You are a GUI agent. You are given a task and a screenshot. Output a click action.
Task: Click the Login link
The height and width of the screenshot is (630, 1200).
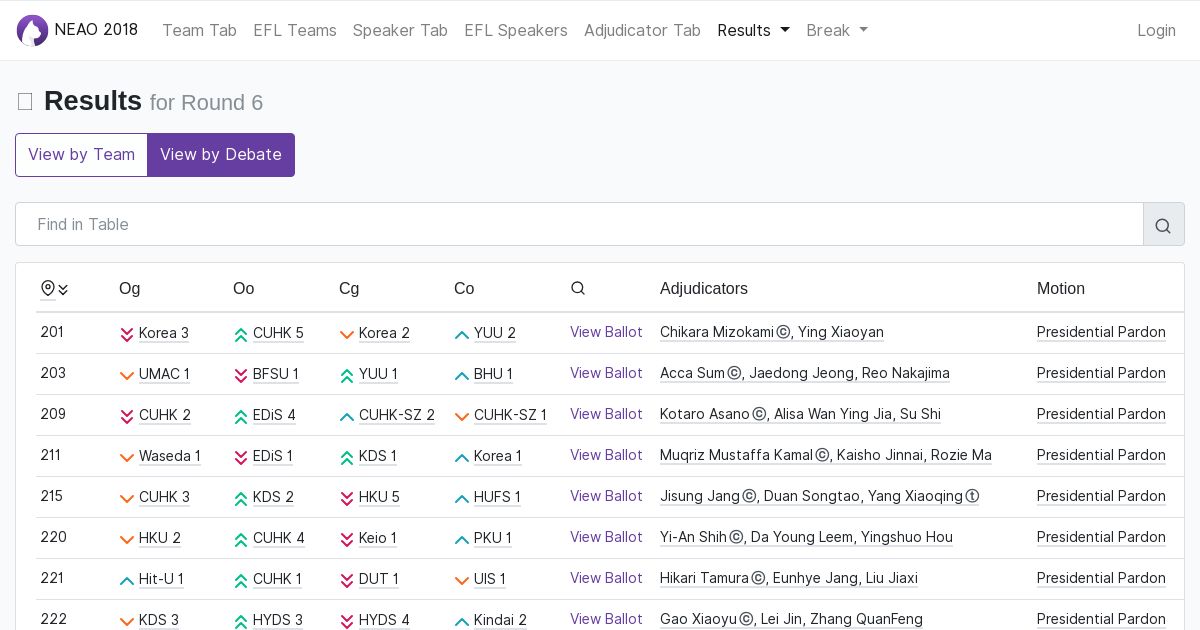pos(1156,30)
